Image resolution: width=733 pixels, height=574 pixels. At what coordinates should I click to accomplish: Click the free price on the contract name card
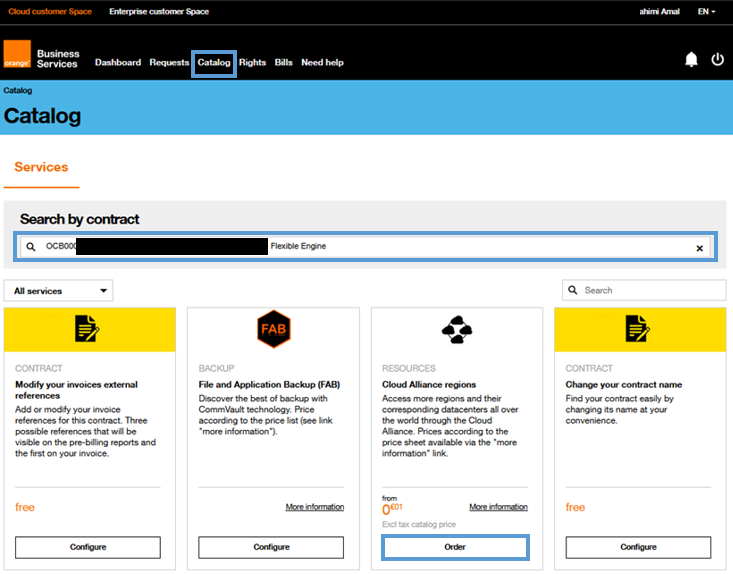[x=575, y=507]
